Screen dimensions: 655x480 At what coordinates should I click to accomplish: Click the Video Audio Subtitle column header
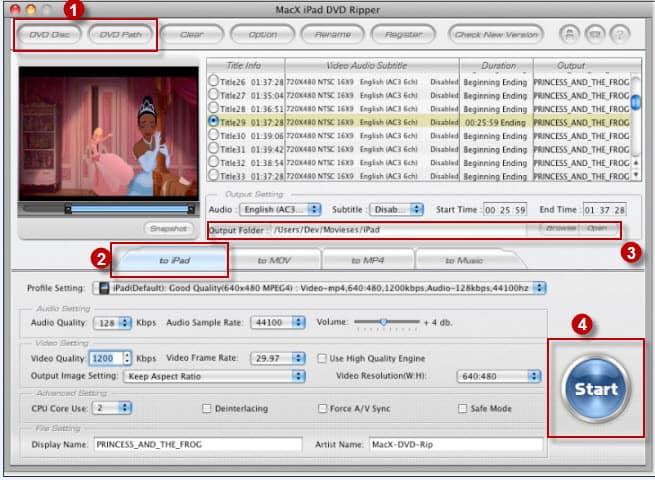(372, 66)
